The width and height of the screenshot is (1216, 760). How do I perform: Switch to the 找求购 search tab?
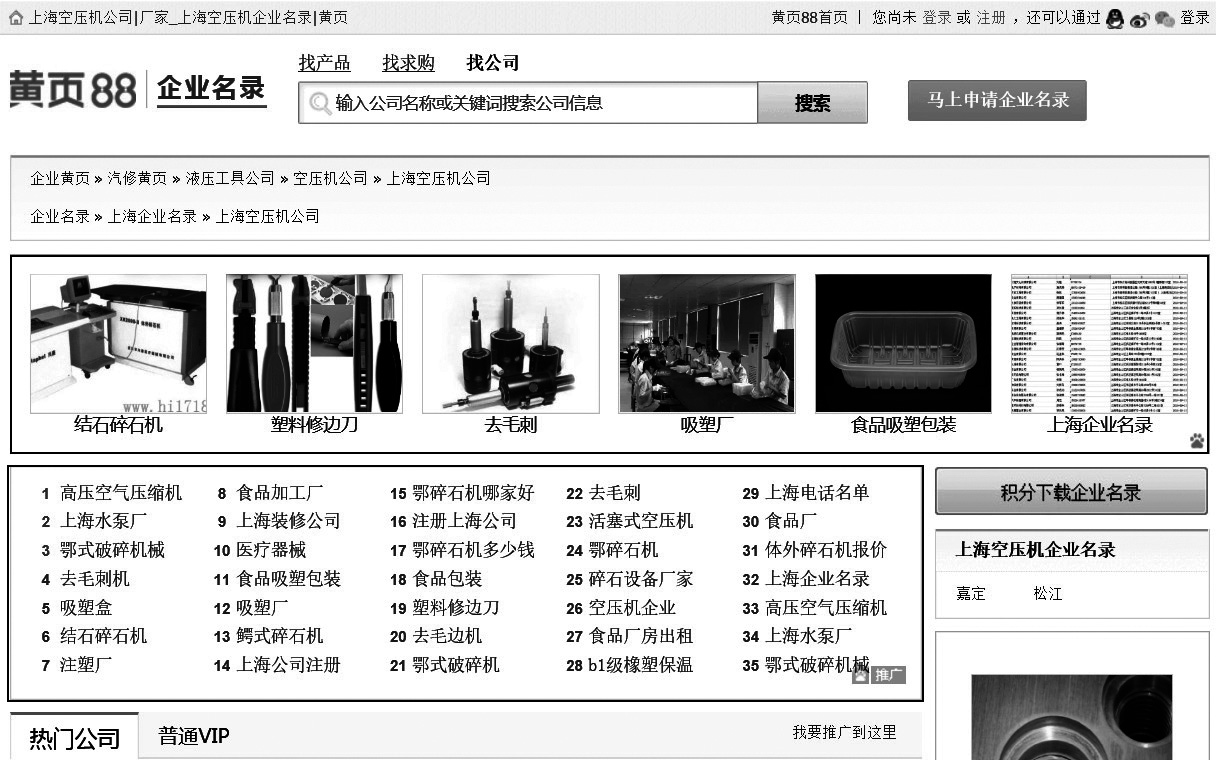(x=408, y=63)
